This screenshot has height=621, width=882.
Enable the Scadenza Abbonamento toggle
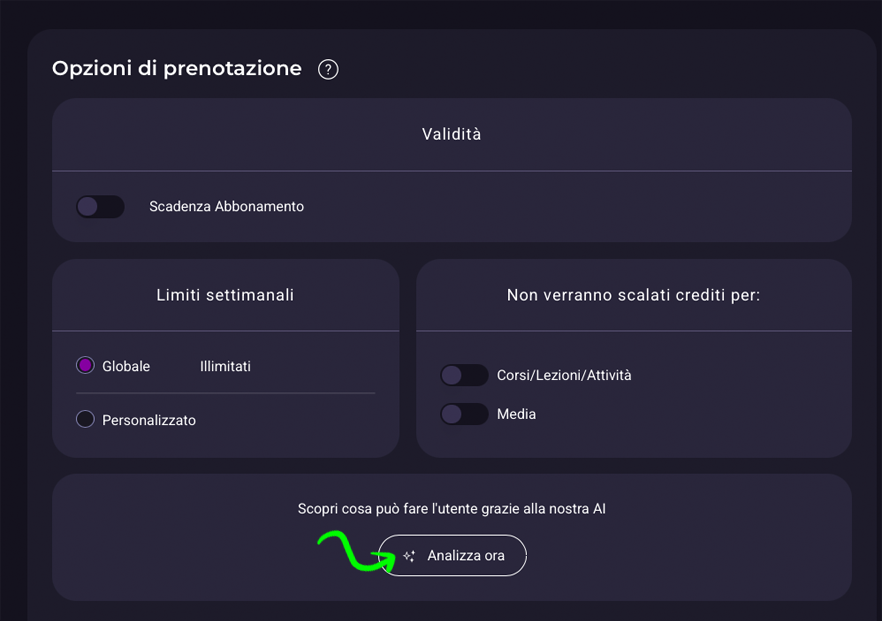(100, 207)
